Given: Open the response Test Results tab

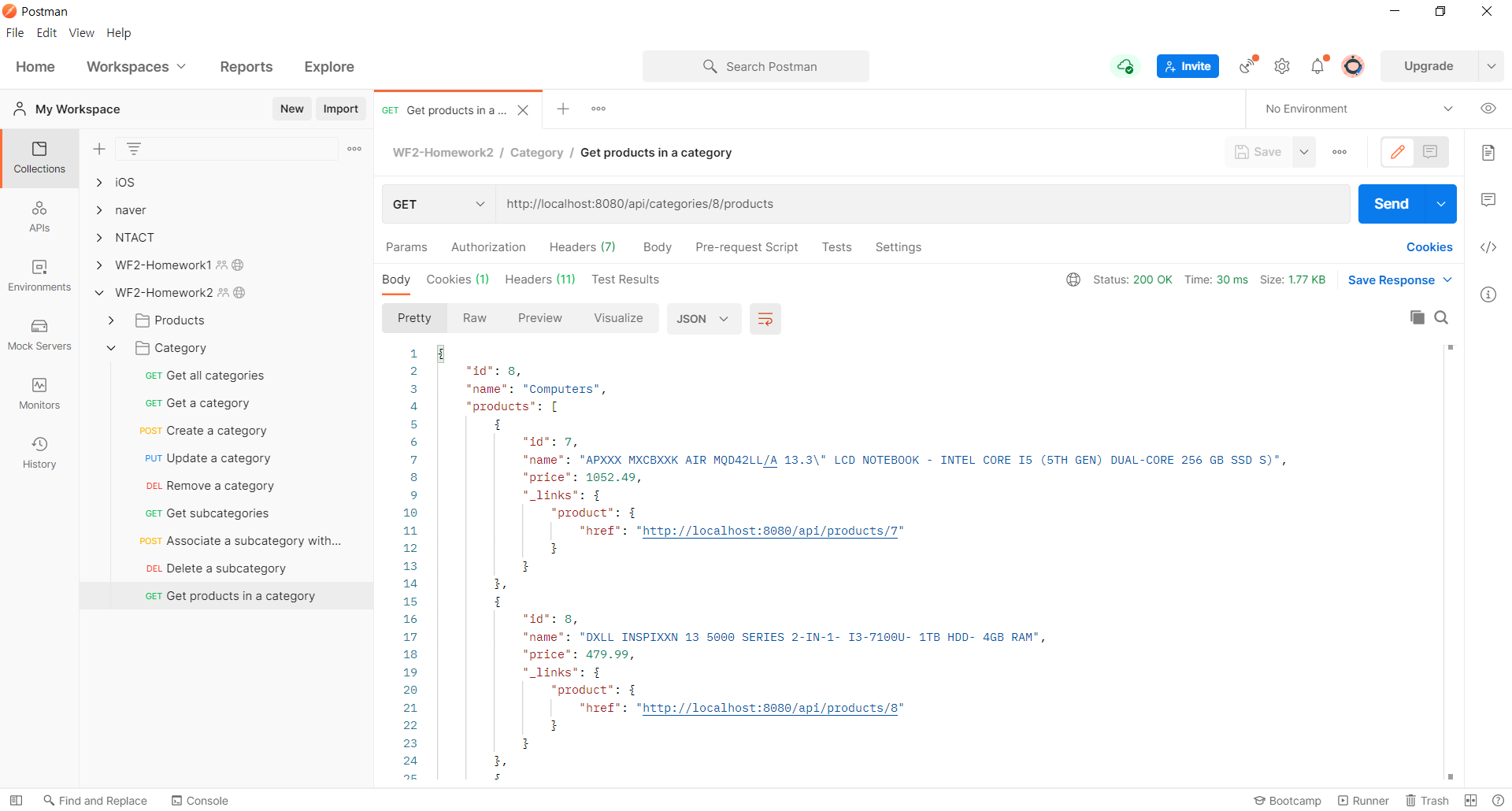Looking at the screenshot, I should point(625,280).
